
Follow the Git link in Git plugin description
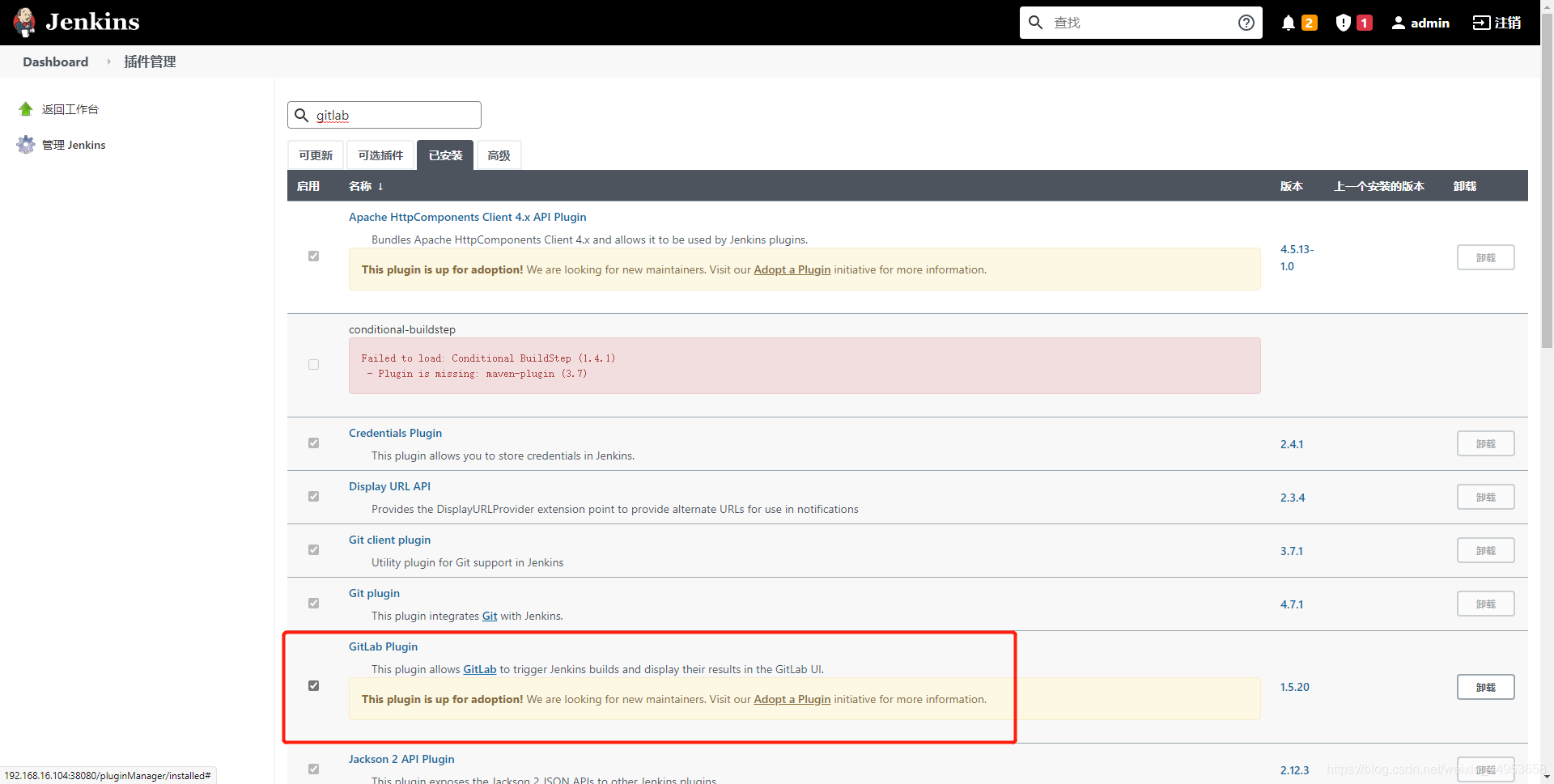[490, 616]
